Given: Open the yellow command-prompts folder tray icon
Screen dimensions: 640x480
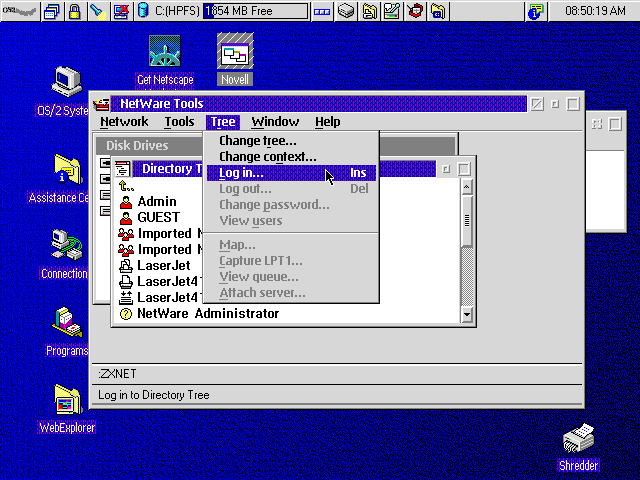Looking at the screenshot, I should tap(438, 11).
